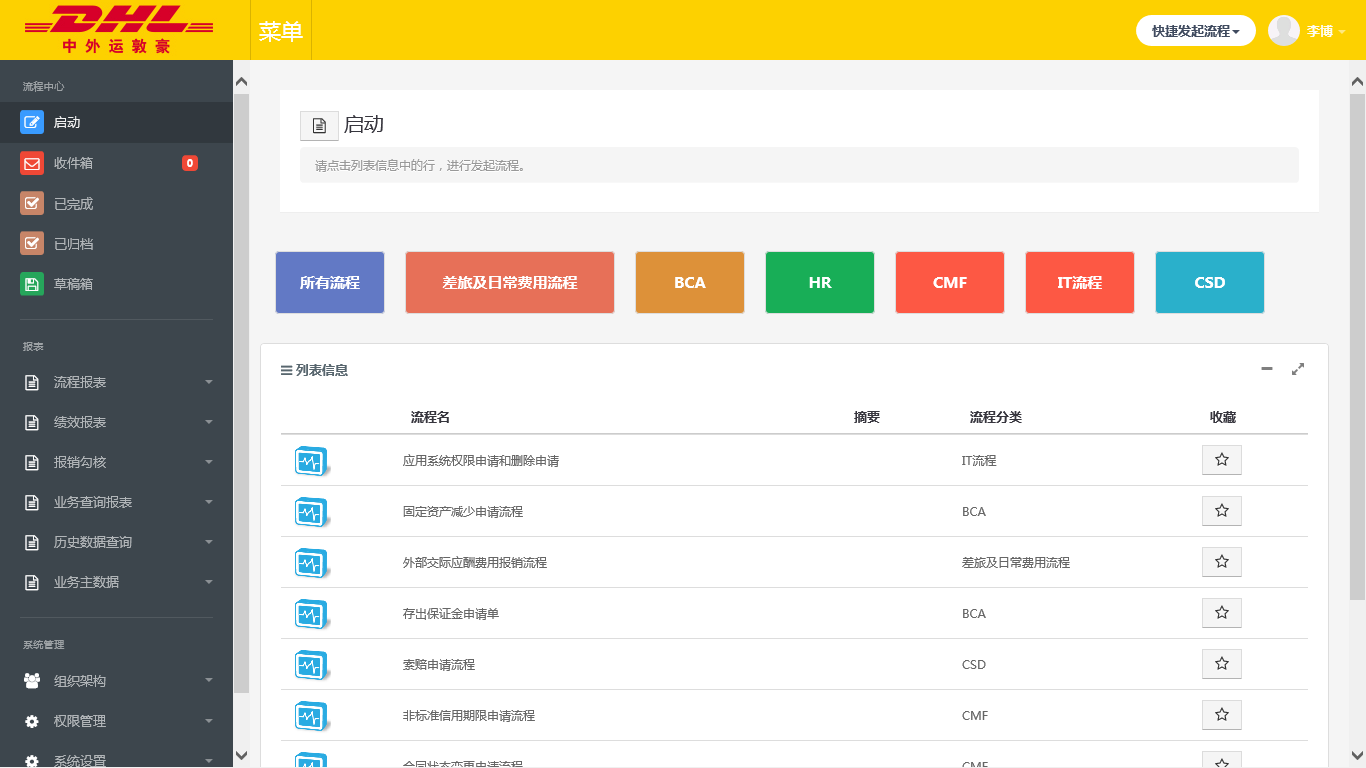
Task: Click the 报销勾核 document icon
Action: coord(32,462)
